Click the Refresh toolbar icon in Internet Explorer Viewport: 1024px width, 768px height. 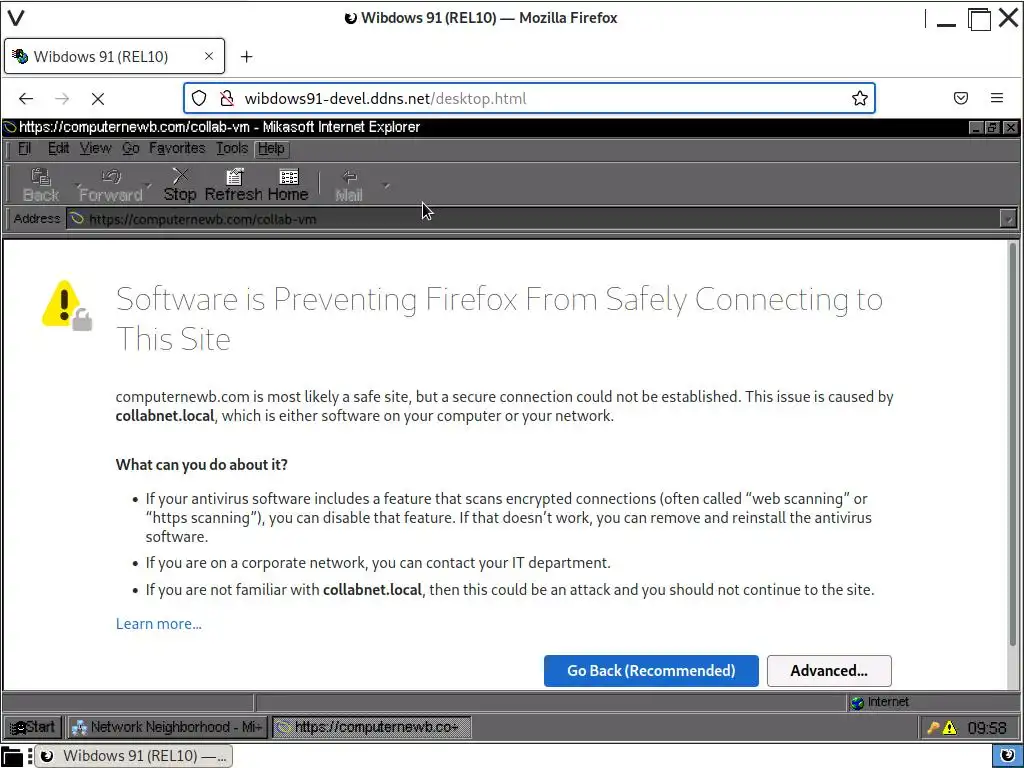click(x=234, y=185)
